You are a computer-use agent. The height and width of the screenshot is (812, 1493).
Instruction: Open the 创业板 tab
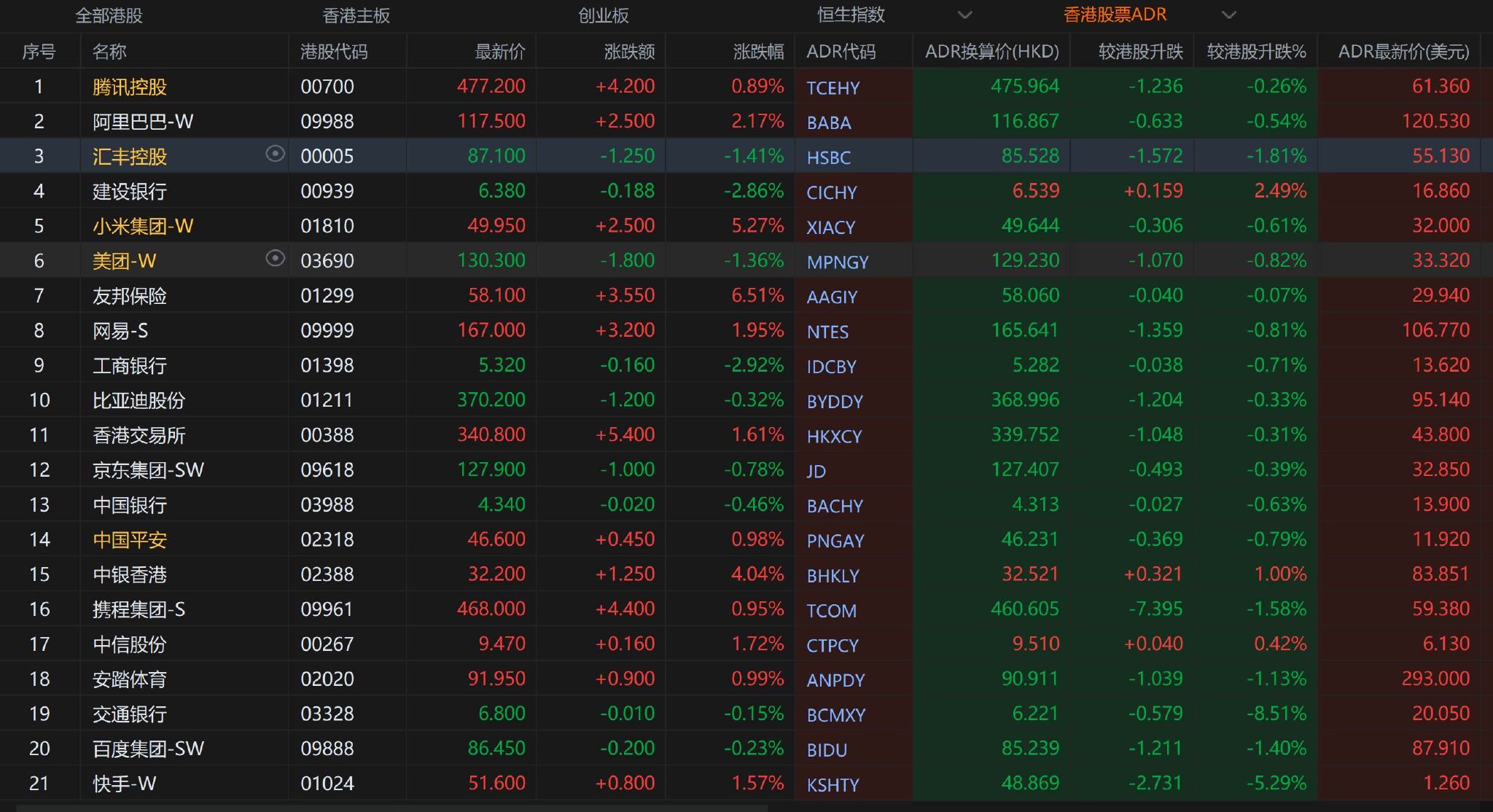(603, 15)
